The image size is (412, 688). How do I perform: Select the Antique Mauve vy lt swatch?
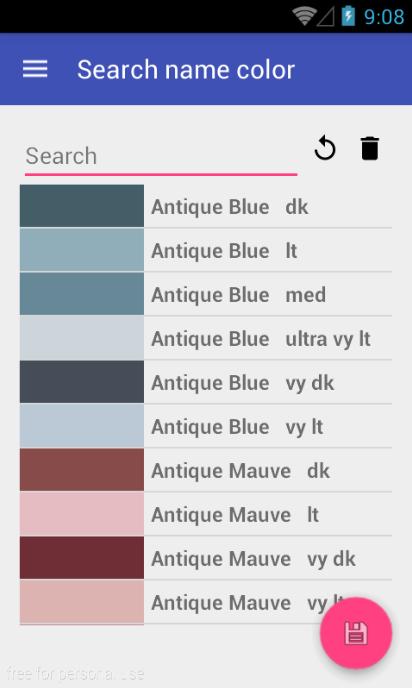click(x=82, y=602)
